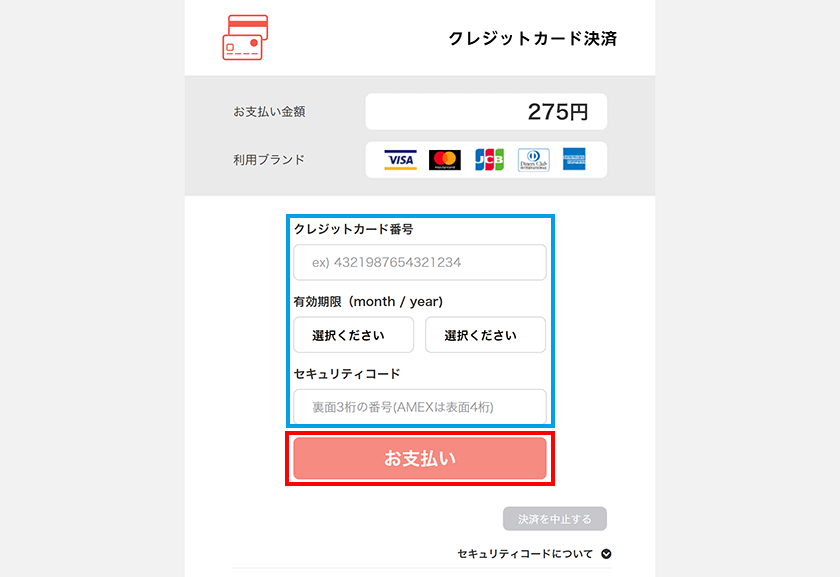Click the セキュリティコード field label
The width and height of the screenshot is (840, 577).
[x=347, y=373]
